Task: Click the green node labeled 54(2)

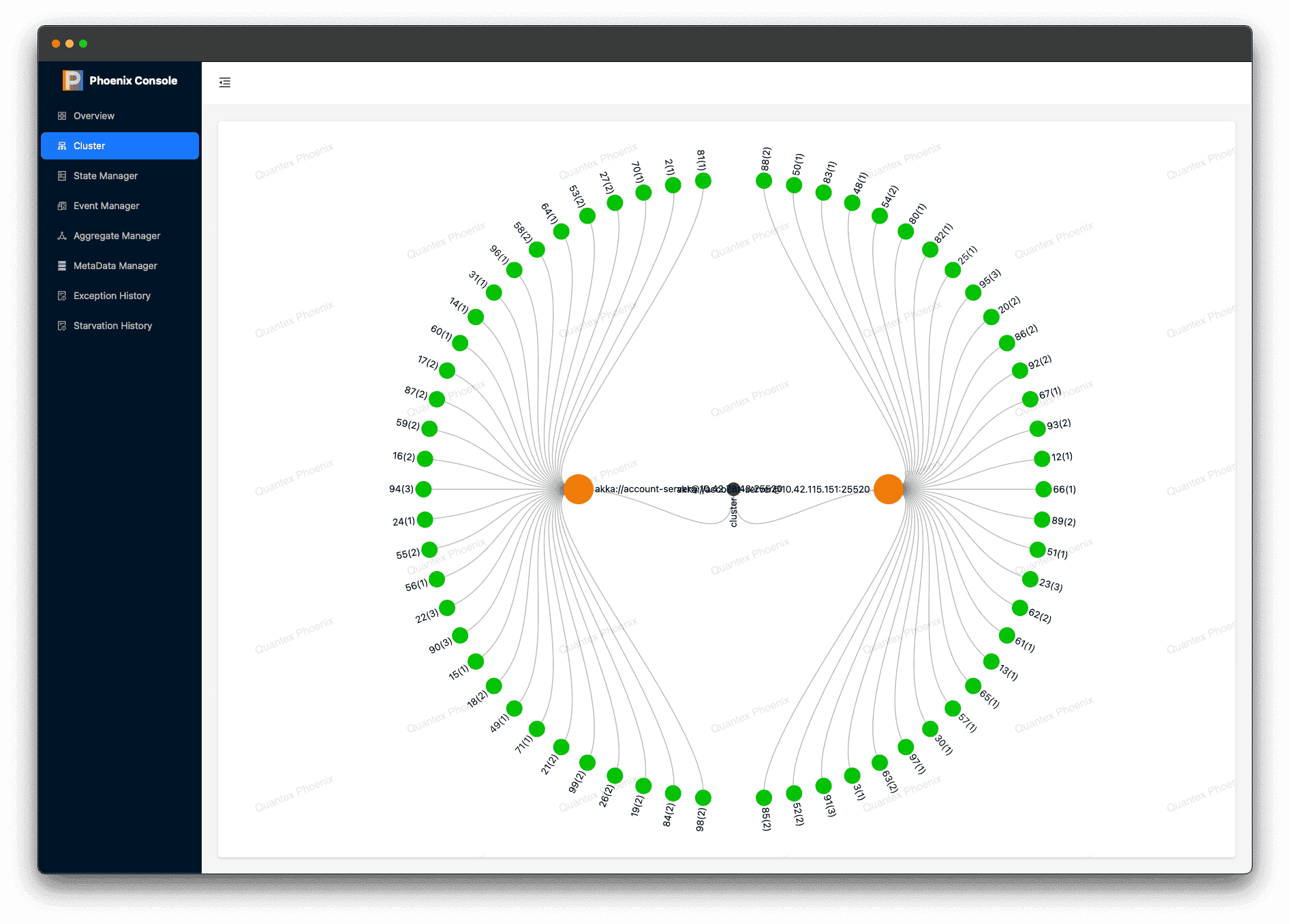Action: [x=880, y=216]
